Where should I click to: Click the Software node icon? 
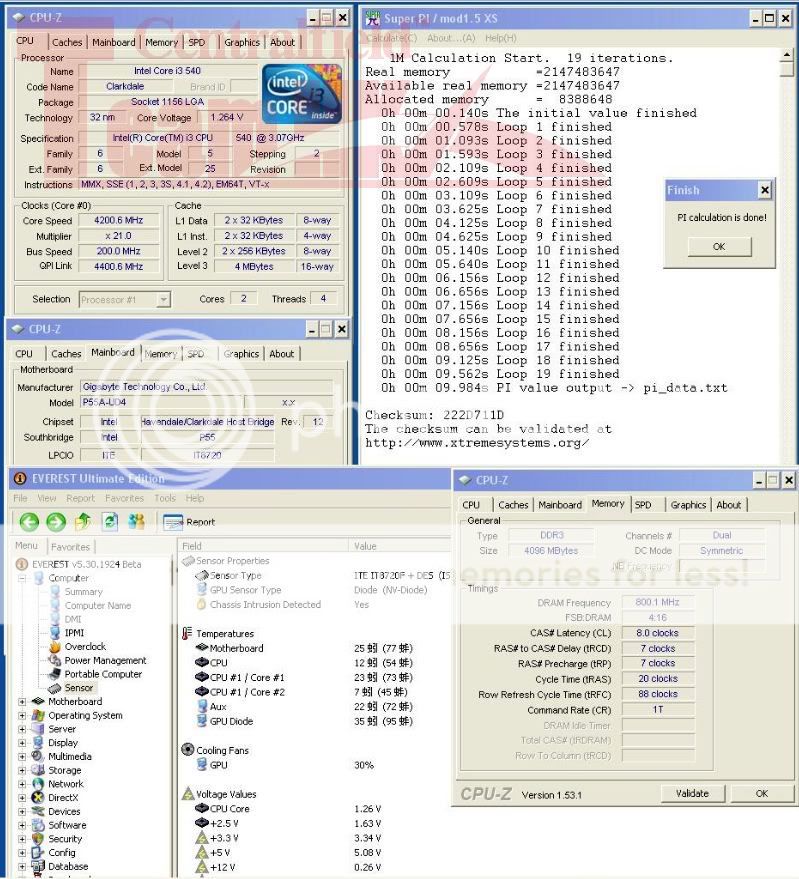[x=38, y=825]
